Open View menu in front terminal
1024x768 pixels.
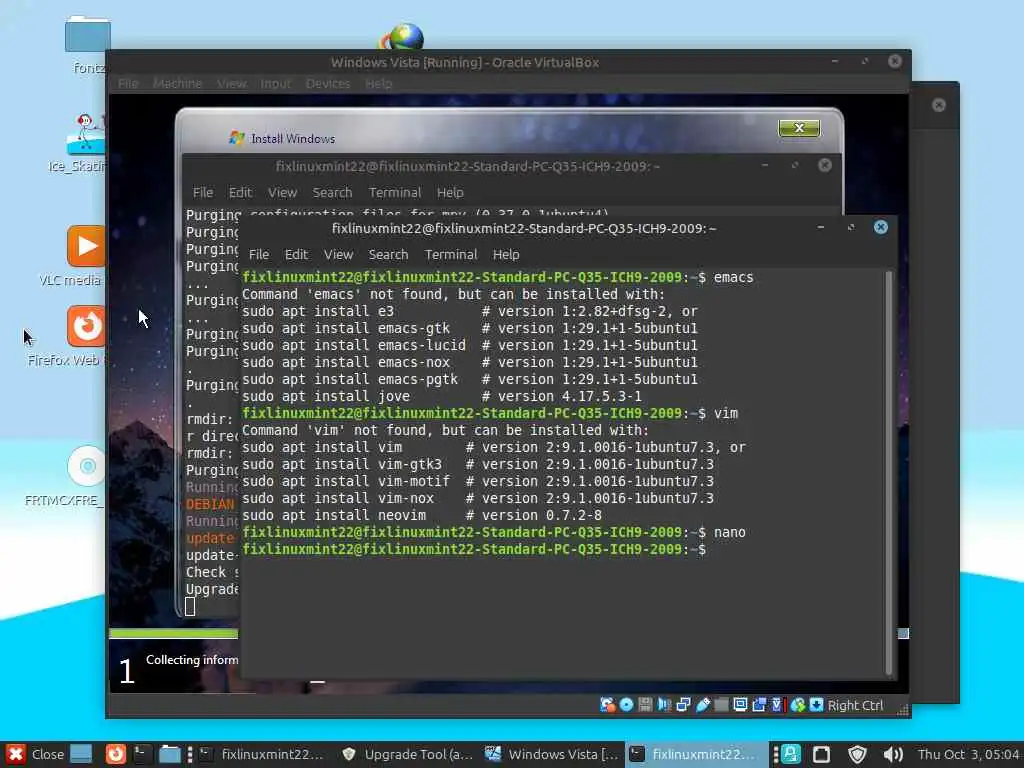[x=338, y=255]
